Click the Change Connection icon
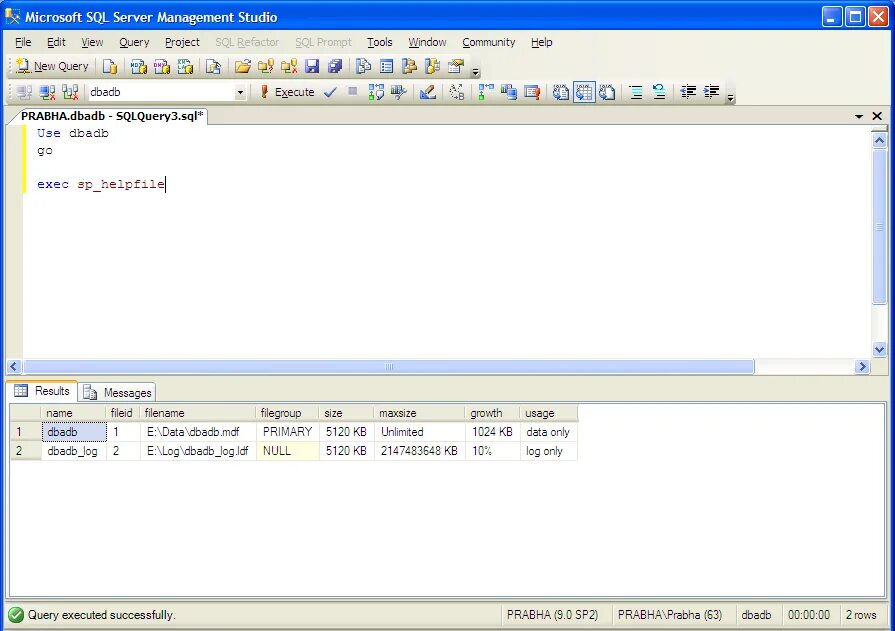 70,92
